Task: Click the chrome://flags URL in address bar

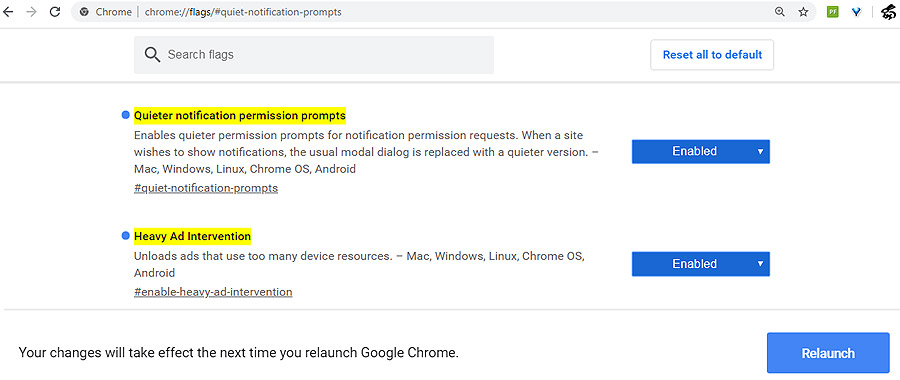Action: 243,12
